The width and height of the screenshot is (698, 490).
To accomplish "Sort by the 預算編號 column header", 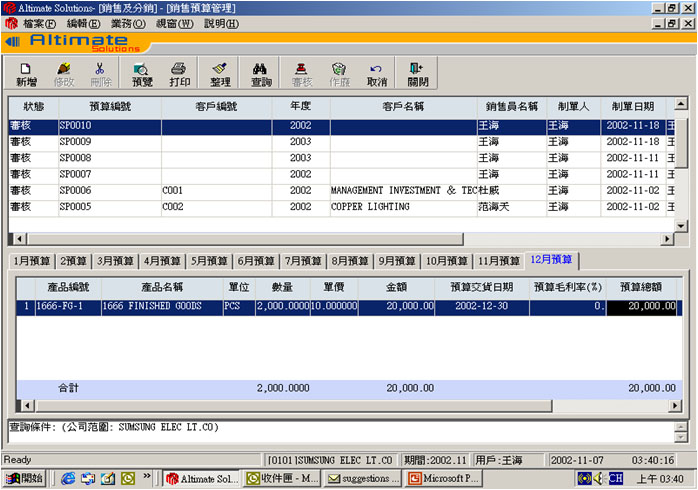I will pyautogui.click(x=109, y=106).
